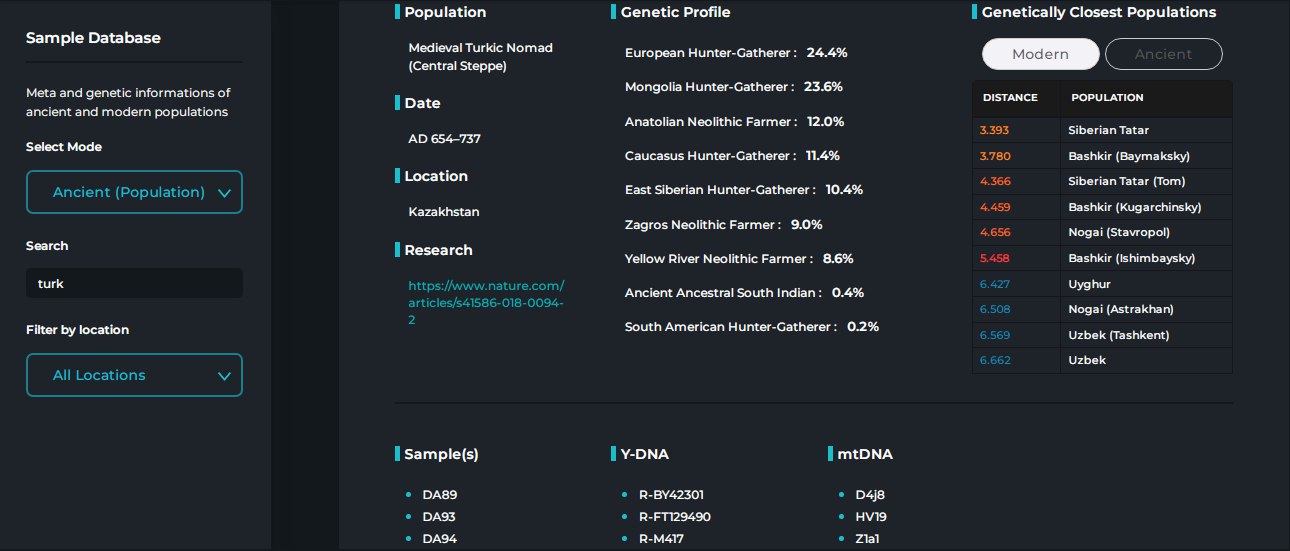Open the Select Mode dropdown
The image size is (1290, 551).
(x=134, y=192)
